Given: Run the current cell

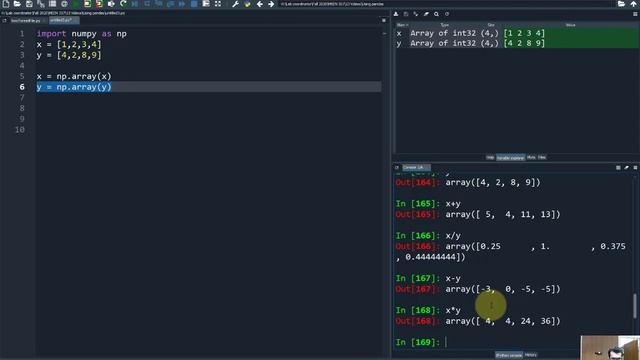Looking at the screenshot, I should point(87,4).
